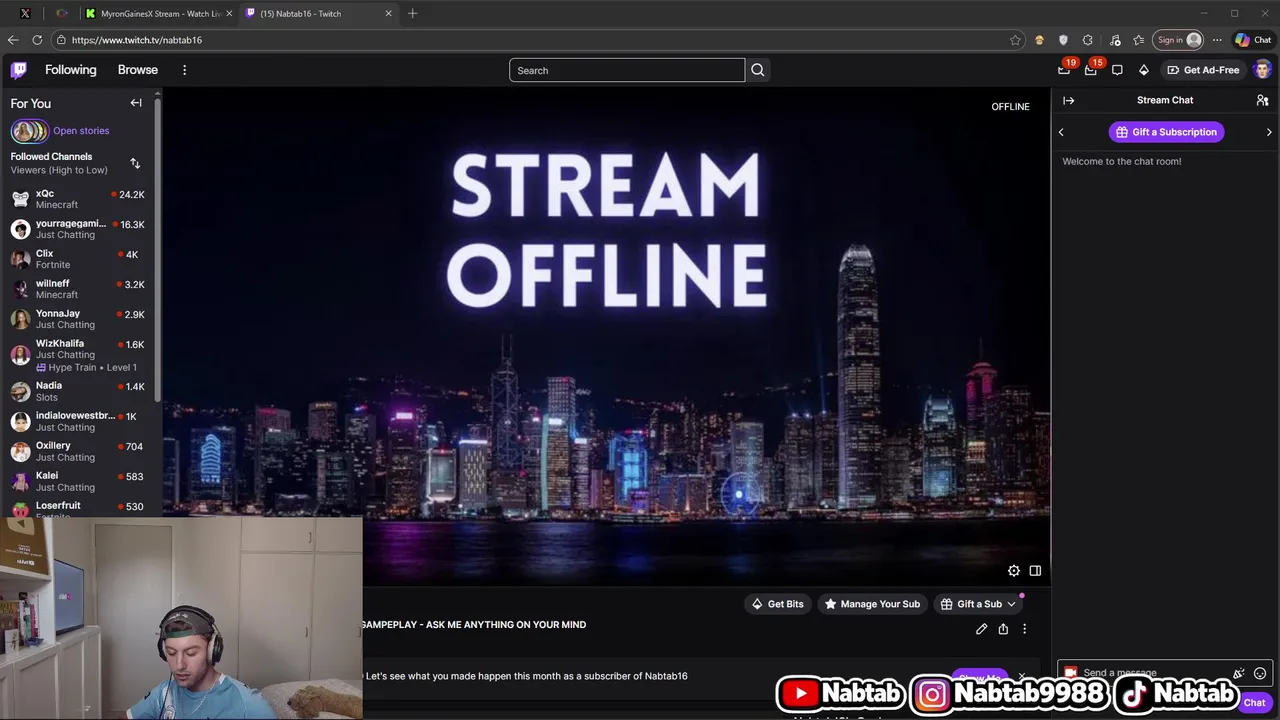
Task: Open the Nadia channel in the sidebar
Action: click(x=78, y=391)
